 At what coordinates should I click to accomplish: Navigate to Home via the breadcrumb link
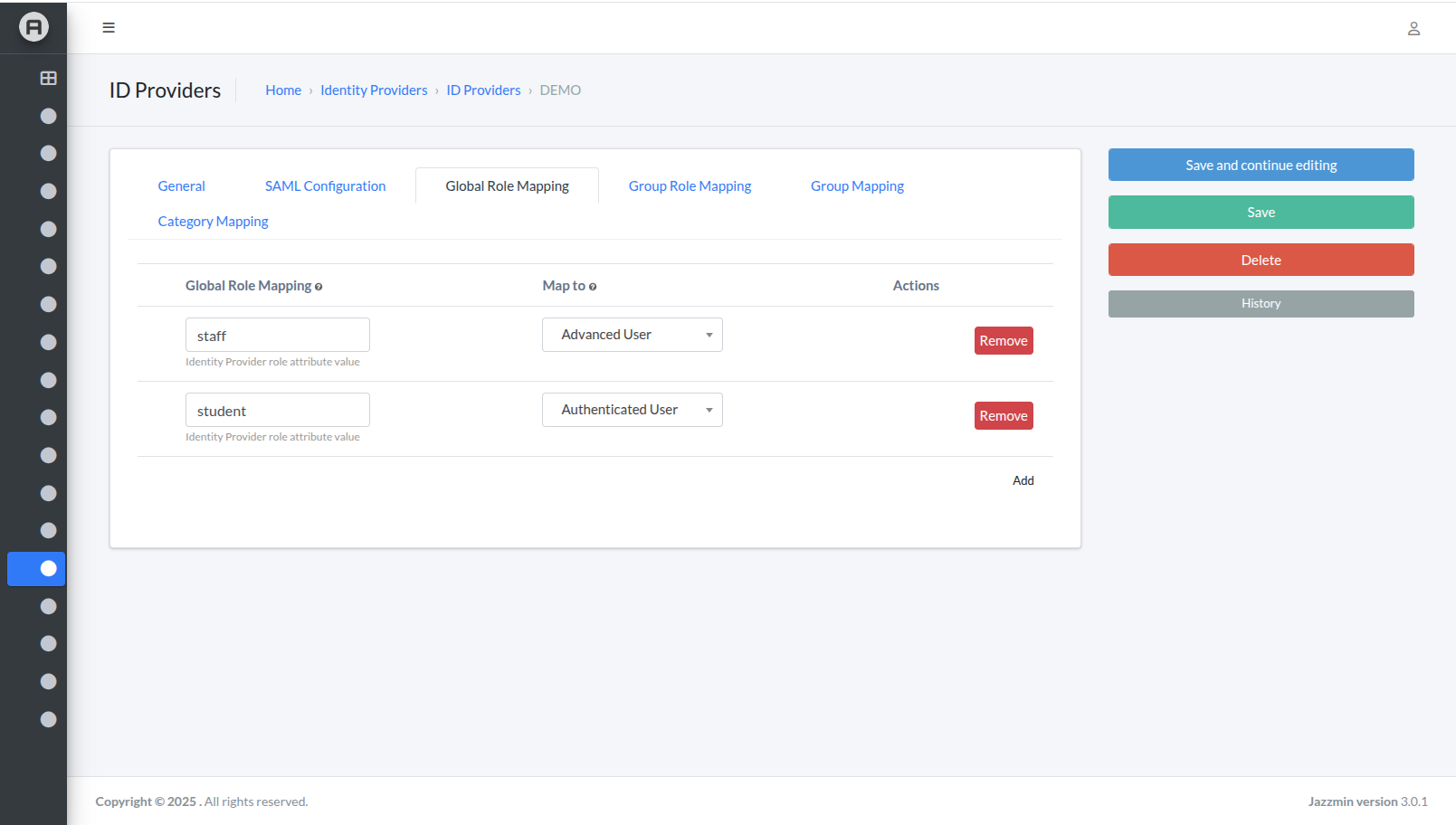tap(283, 90)
